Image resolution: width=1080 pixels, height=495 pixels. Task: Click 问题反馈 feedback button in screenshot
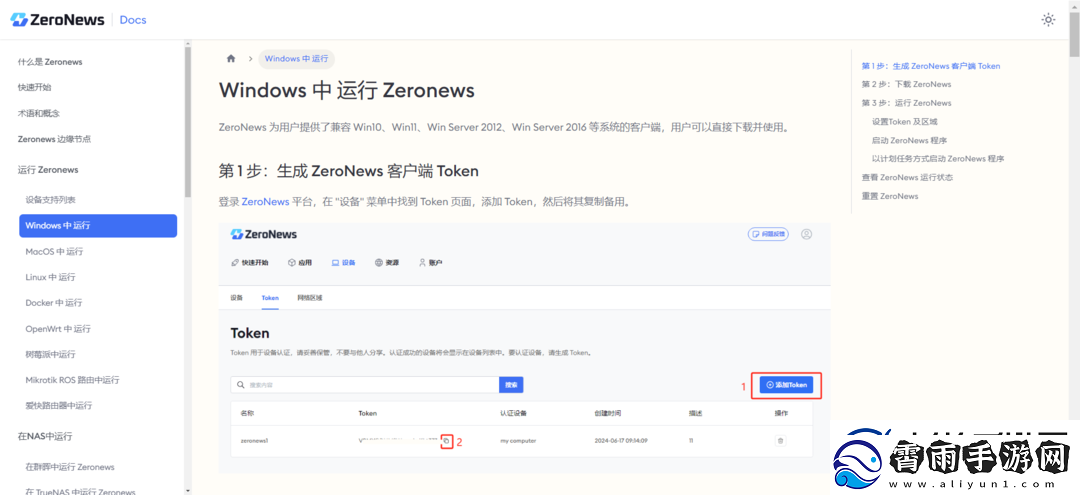768,234
